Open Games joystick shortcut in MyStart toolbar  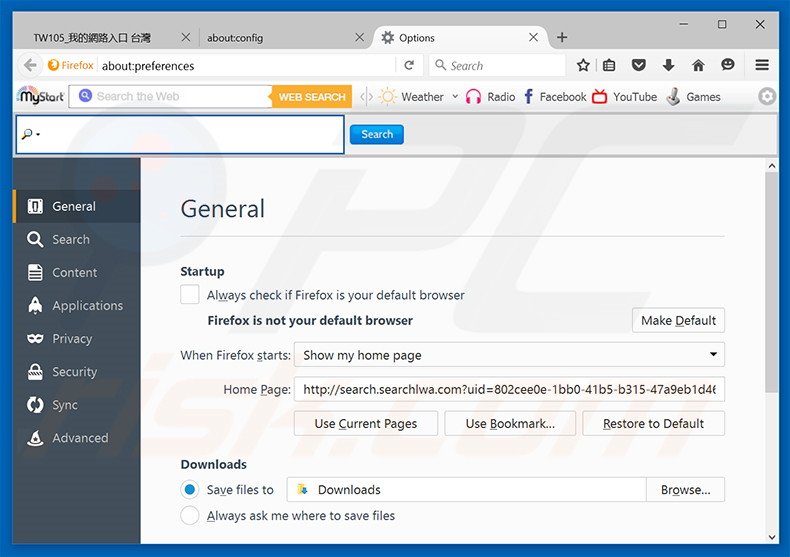tap(693, 97)
